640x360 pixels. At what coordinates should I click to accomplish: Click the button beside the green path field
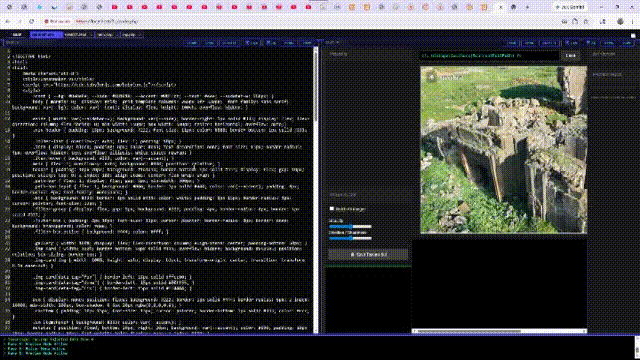pyautogui.click(x=571, y=56)
